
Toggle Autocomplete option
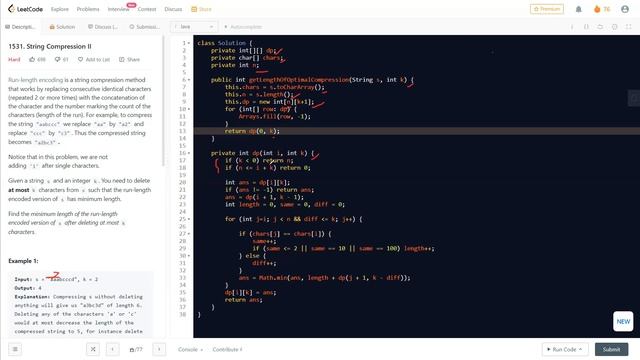243,27
